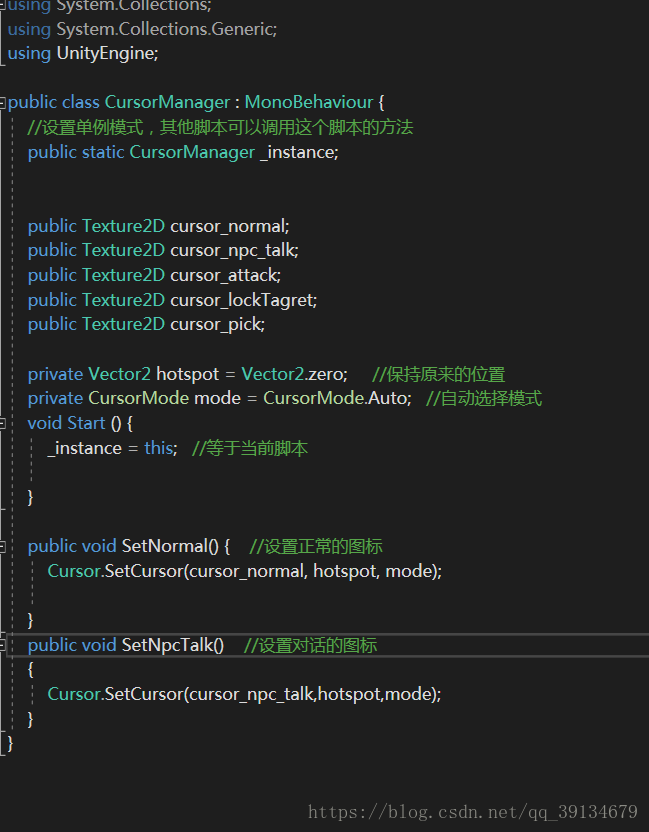Click the comment "//等于当前脚本"
Viewport: 649px width, 832px height.
click(x=249, y=448)
